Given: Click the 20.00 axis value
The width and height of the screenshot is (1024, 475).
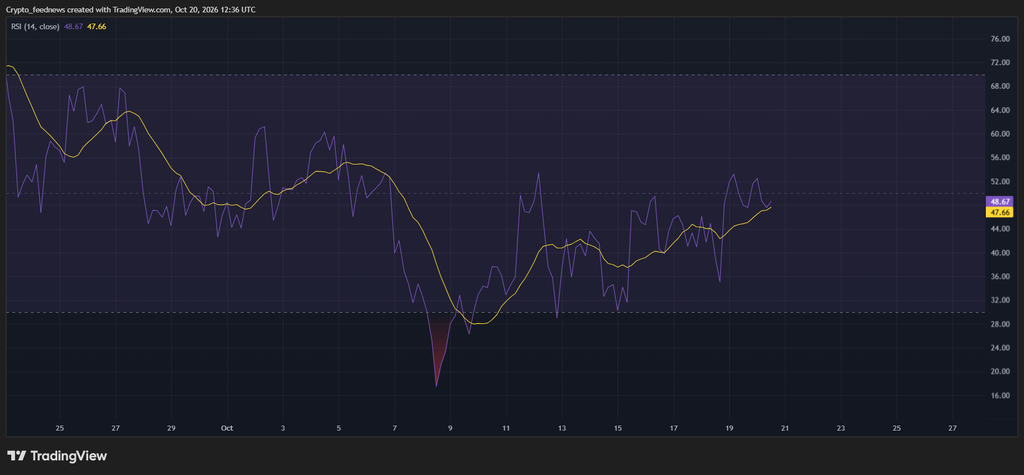Looking at the screenshot, I should [1000, 371].
